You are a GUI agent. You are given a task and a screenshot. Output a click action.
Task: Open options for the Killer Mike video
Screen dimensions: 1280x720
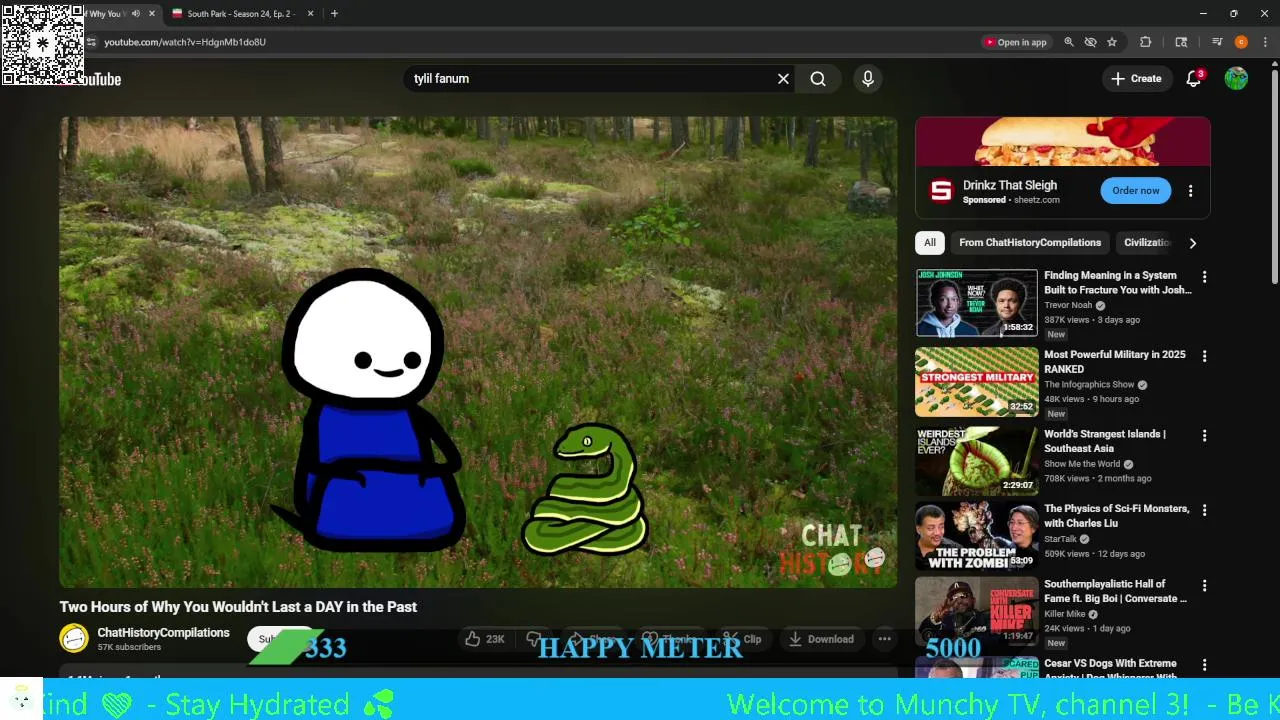click(1204, 585)
